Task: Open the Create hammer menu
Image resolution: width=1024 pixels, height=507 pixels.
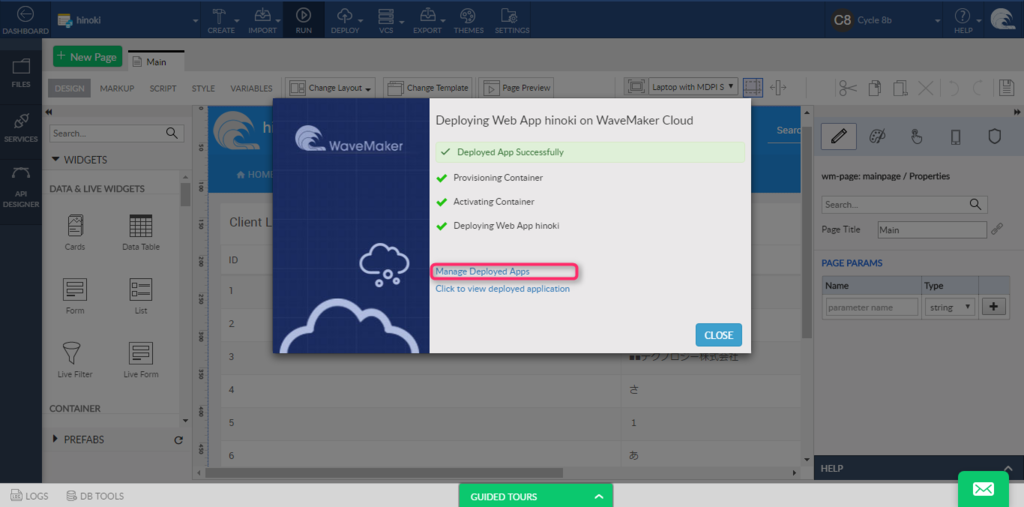Action: click(x=221, y=20)
